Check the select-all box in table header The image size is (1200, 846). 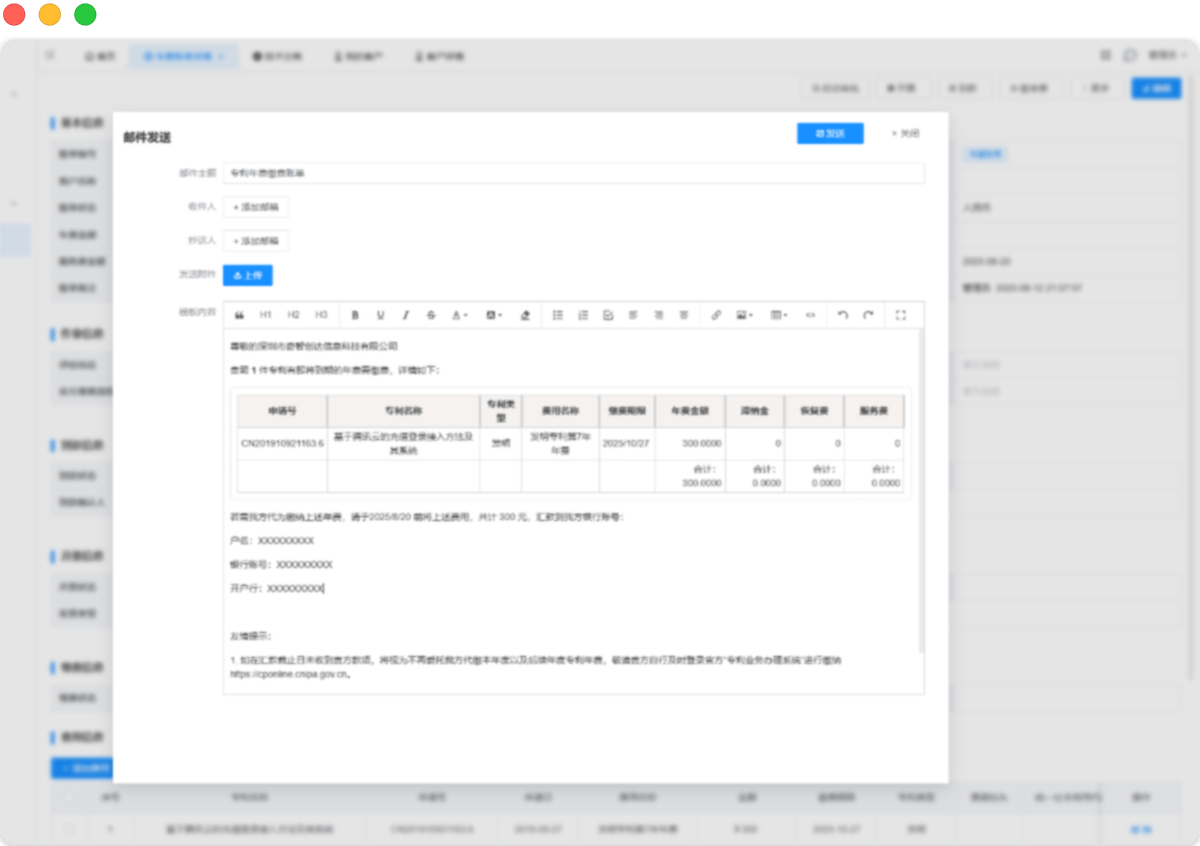(69, 798)
